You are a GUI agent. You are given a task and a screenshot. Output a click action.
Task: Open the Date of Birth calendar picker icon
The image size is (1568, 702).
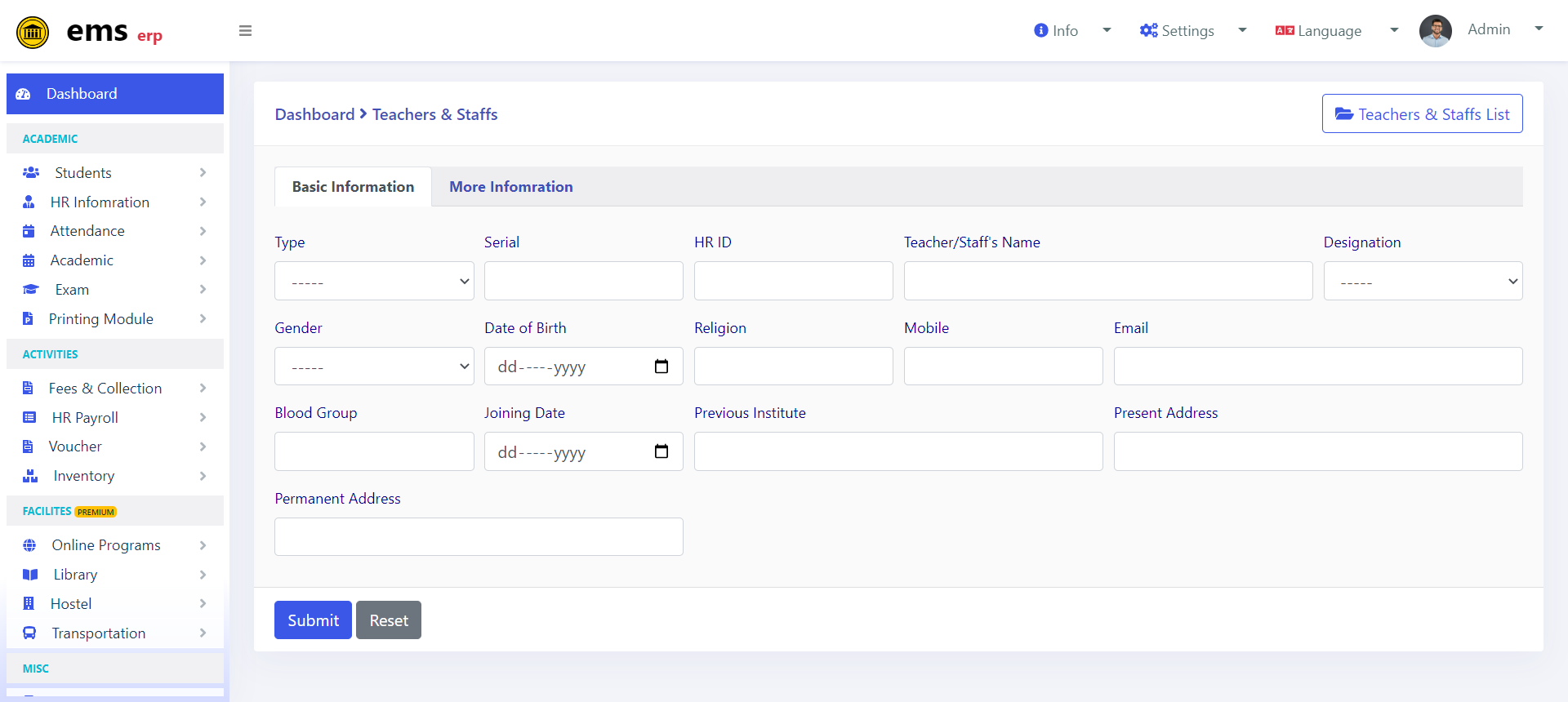(x=661, y=367)
